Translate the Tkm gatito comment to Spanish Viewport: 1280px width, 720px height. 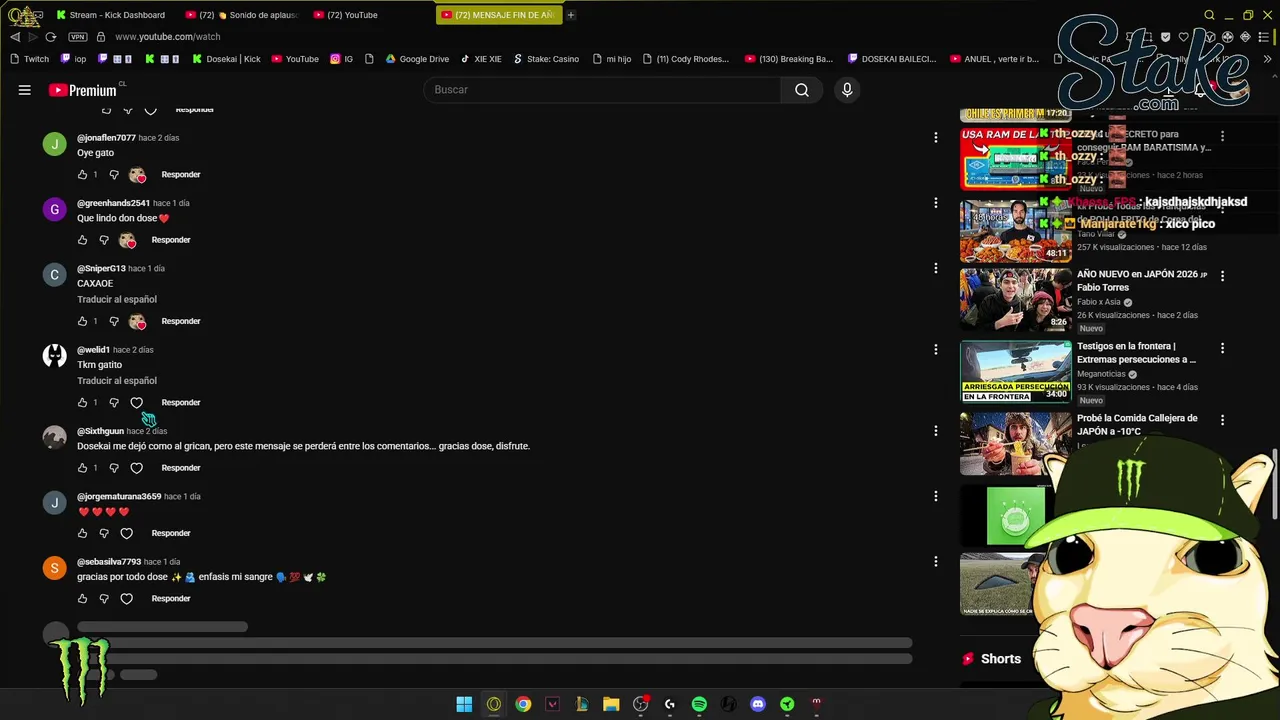pos(117,381)
